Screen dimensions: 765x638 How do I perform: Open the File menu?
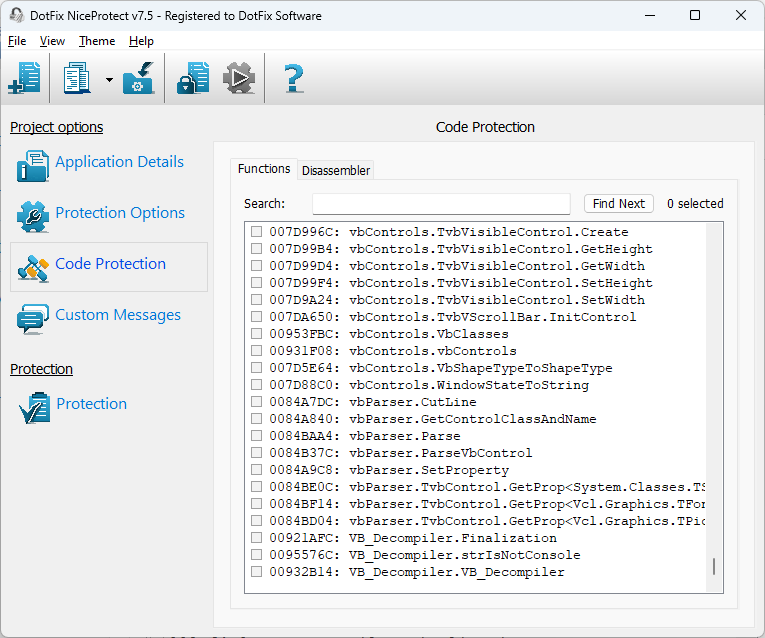coord(17,41)
